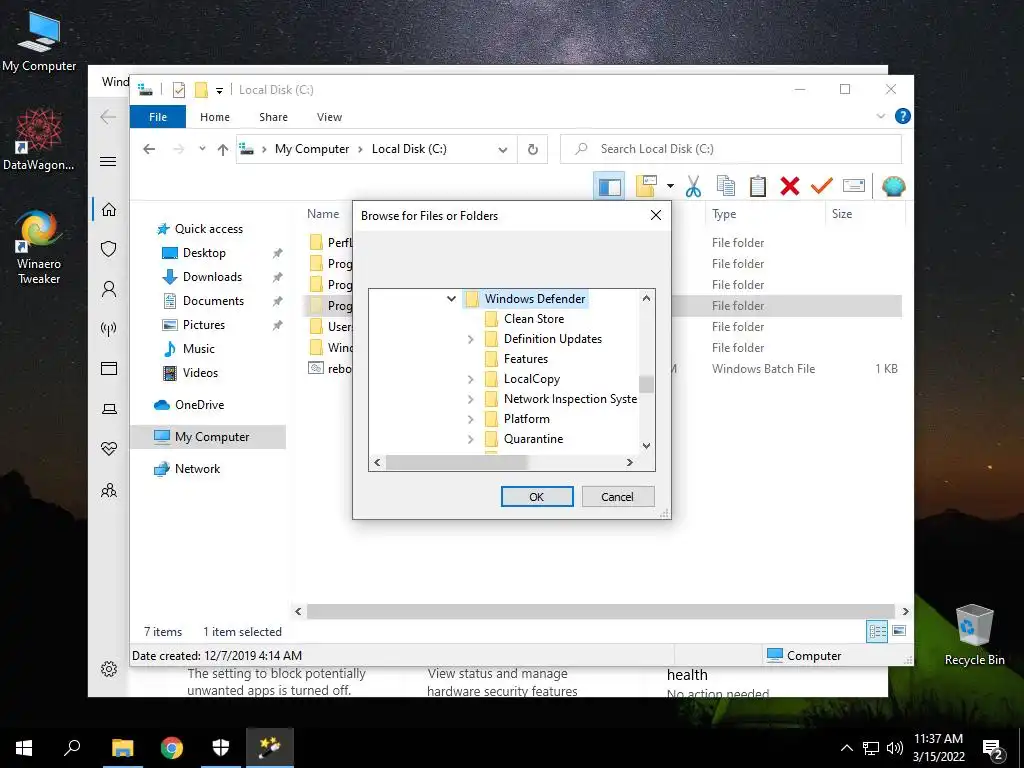1024x768 pixels.
Task: Click the Explorer help question mark
Action: [903, 116]
